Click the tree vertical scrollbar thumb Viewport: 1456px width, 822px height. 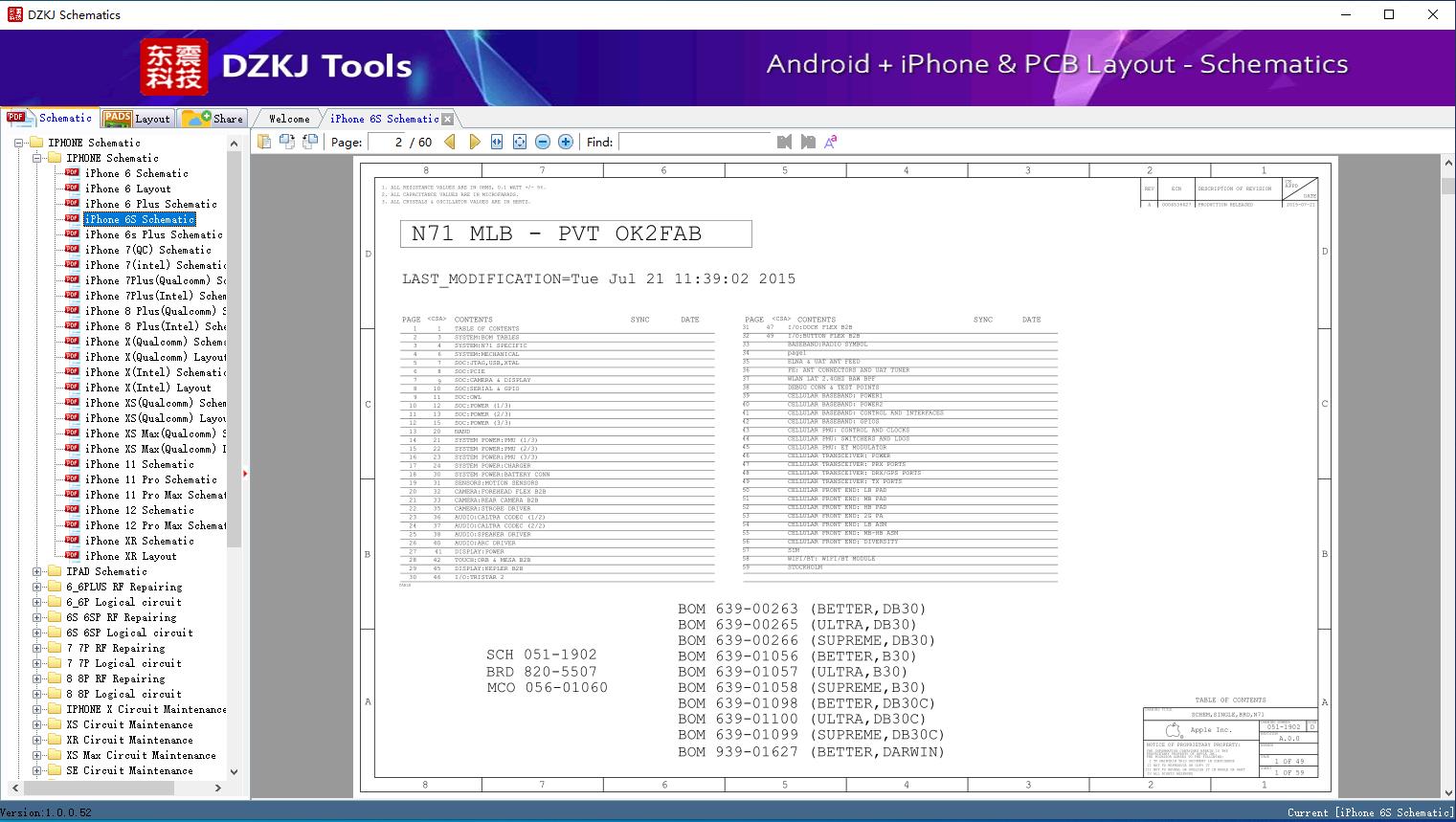[x=234, y=347]
